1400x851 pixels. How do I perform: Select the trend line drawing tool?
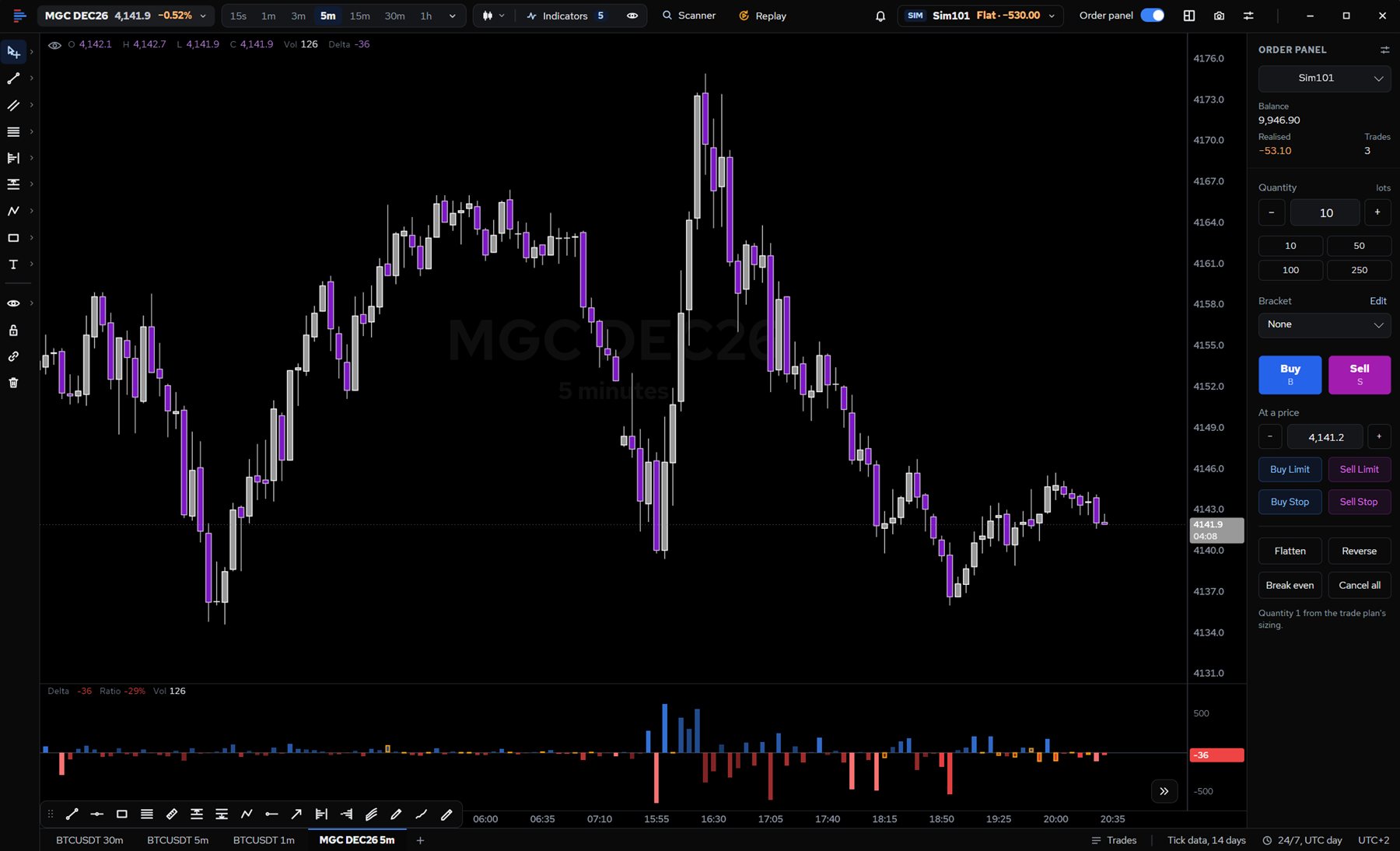[x=13, y=79]
